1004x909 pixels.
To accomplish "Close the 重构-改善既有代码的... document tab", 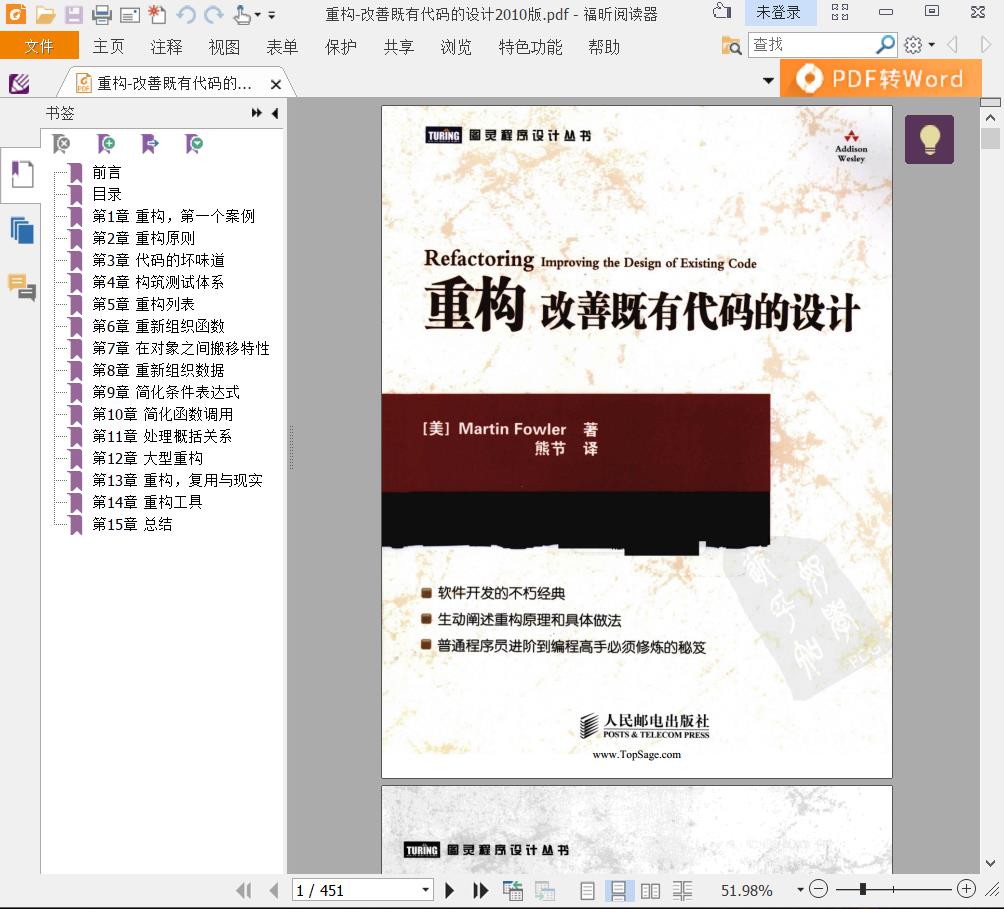I will (x=276, y=84).
